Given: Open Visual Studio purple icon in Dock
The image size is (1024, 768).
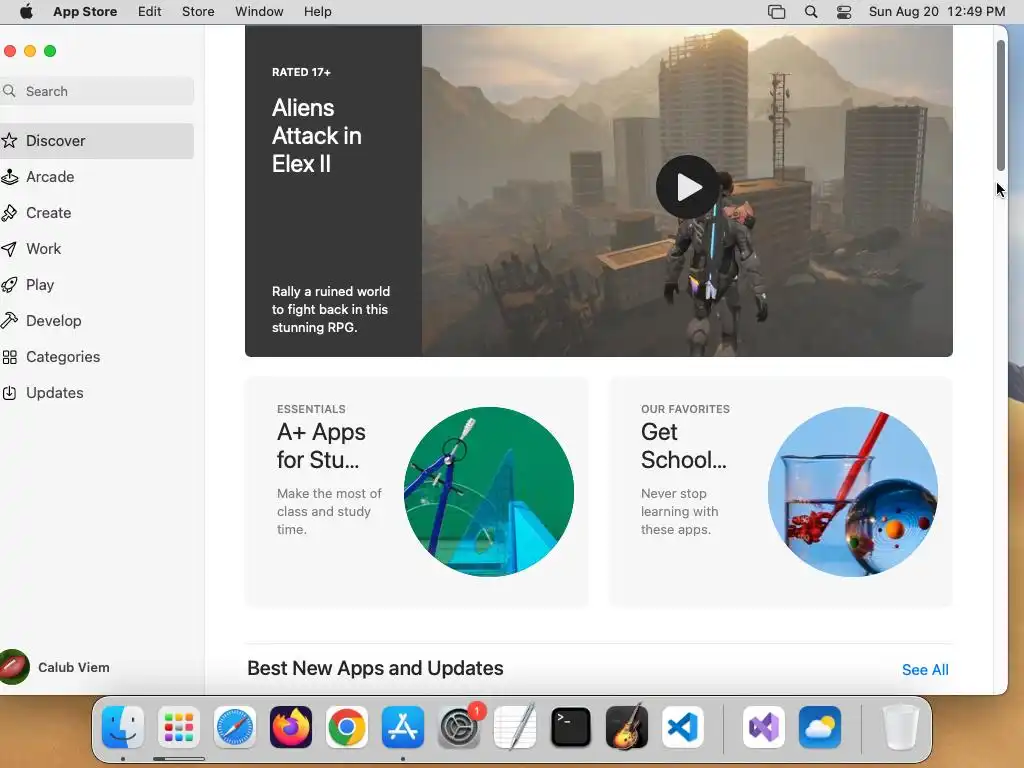Looking at the screenshot, I should coord(763,727).
